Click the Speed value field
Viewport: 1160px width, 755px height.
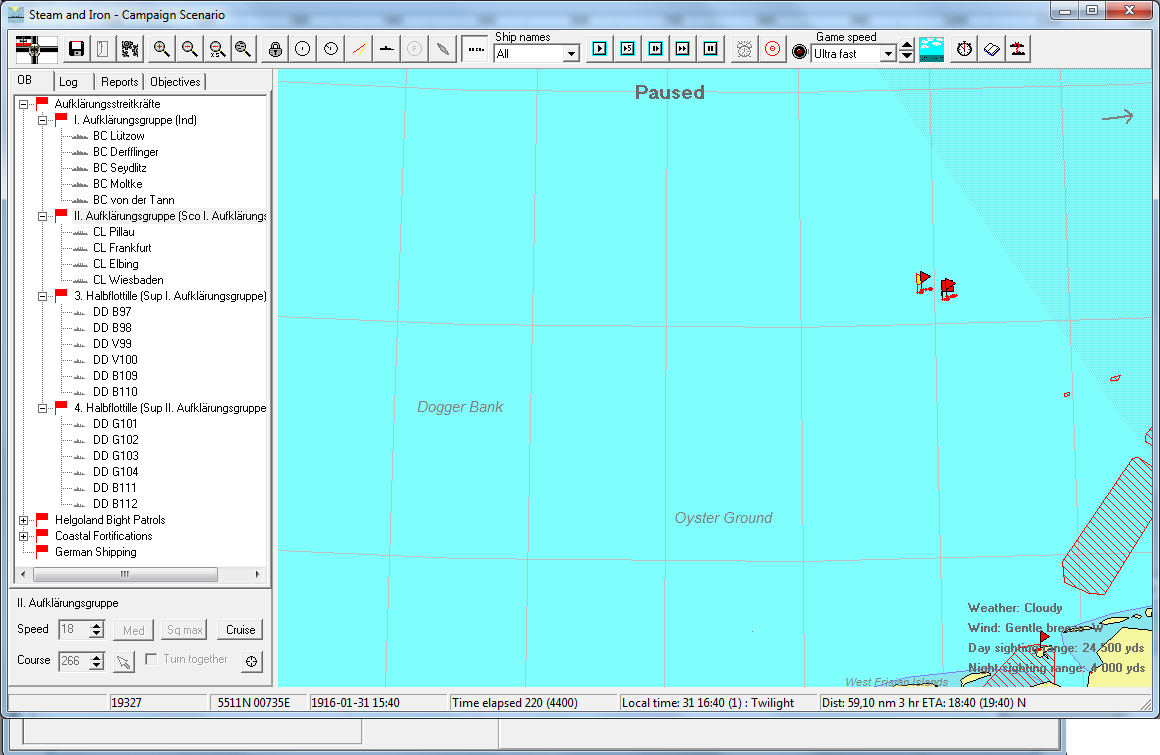tap(74, 629)
